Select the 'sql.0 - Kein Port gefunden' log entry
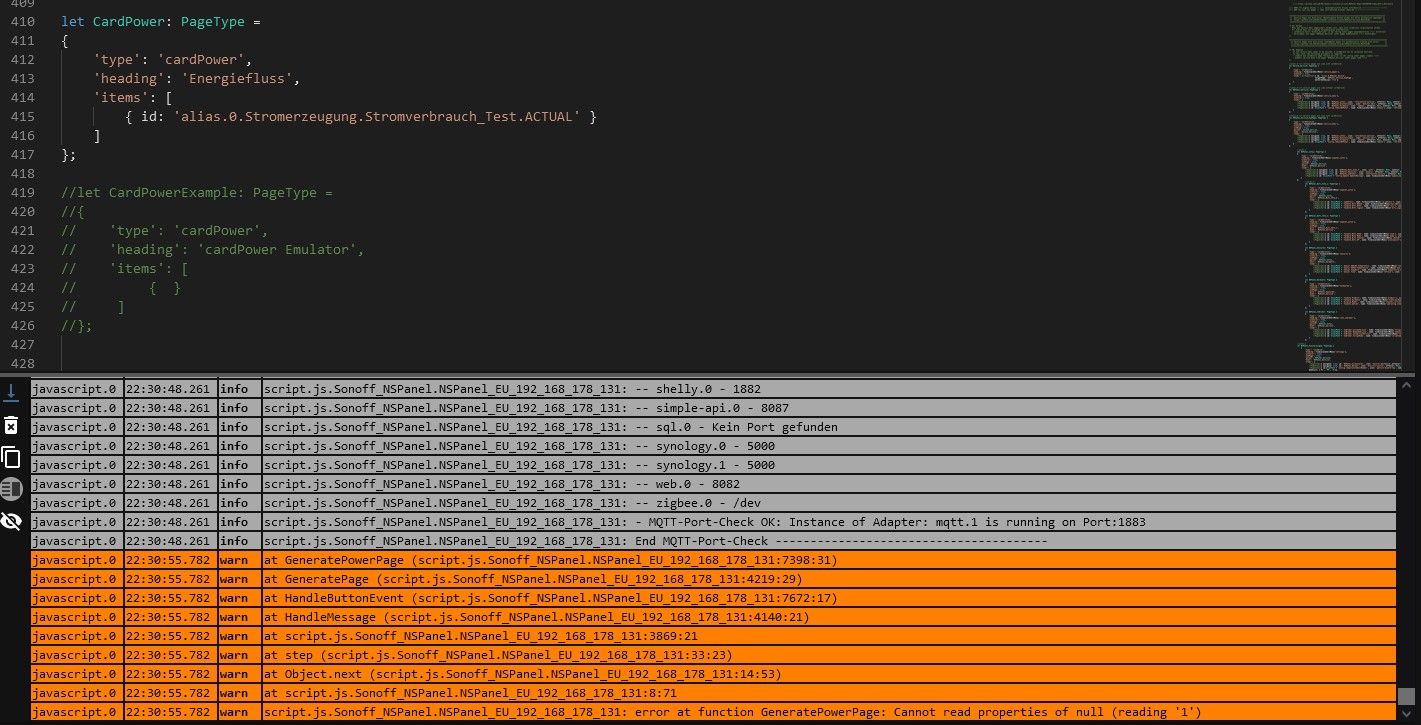The image size is (1421, 725). 713,426
